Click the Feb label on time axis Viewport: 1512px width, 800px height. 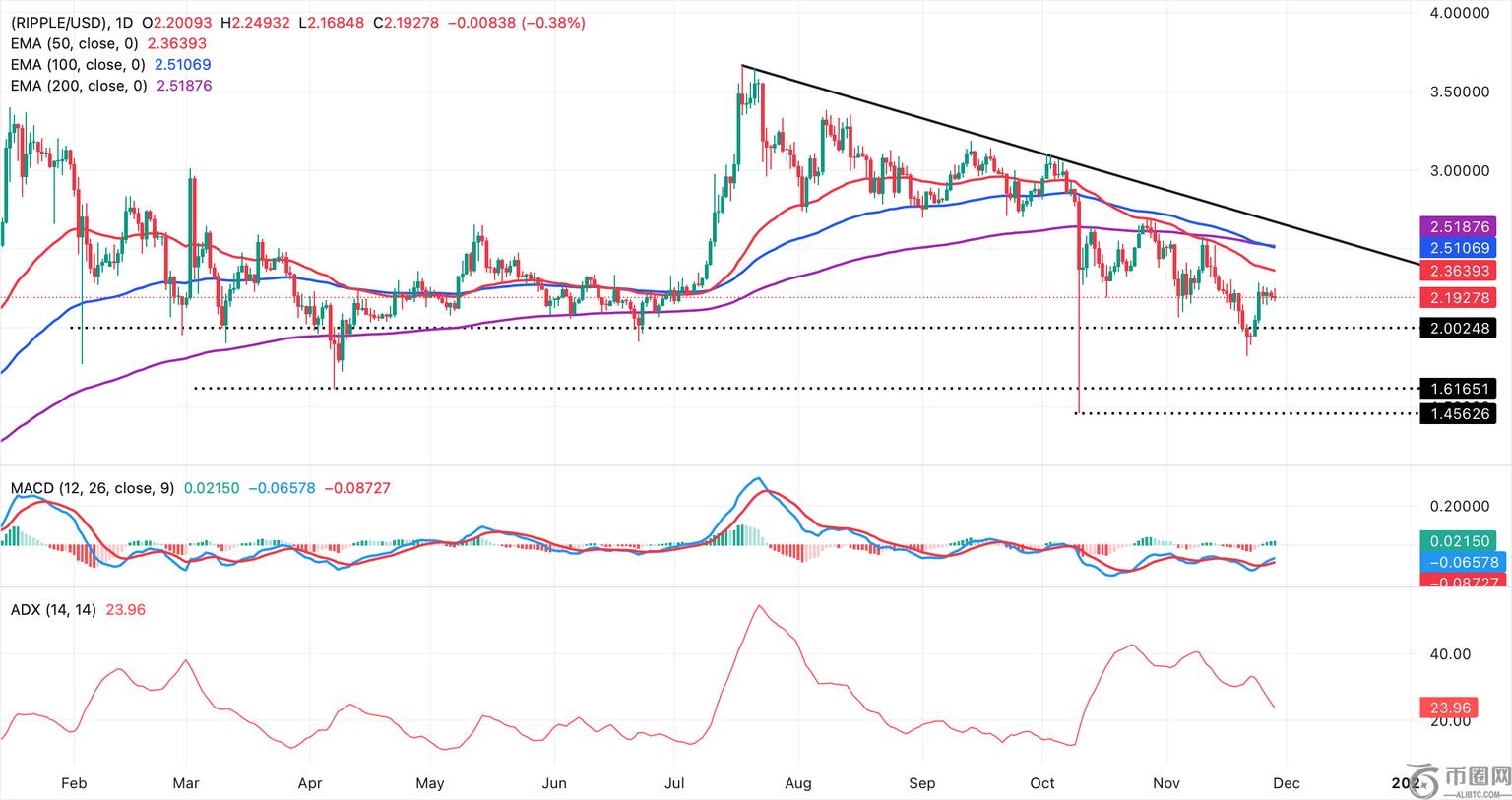[x=74, y=783]
